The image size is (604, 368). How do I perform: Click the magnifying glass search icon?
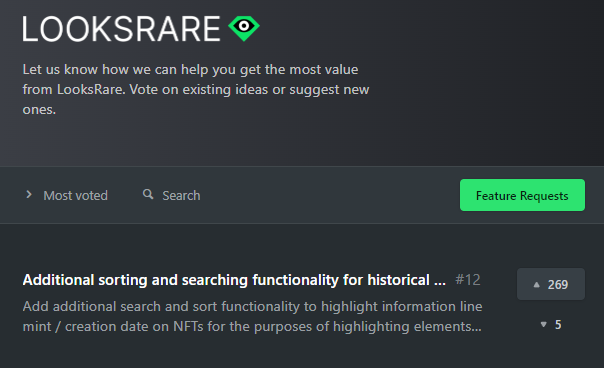pos(148,194)
